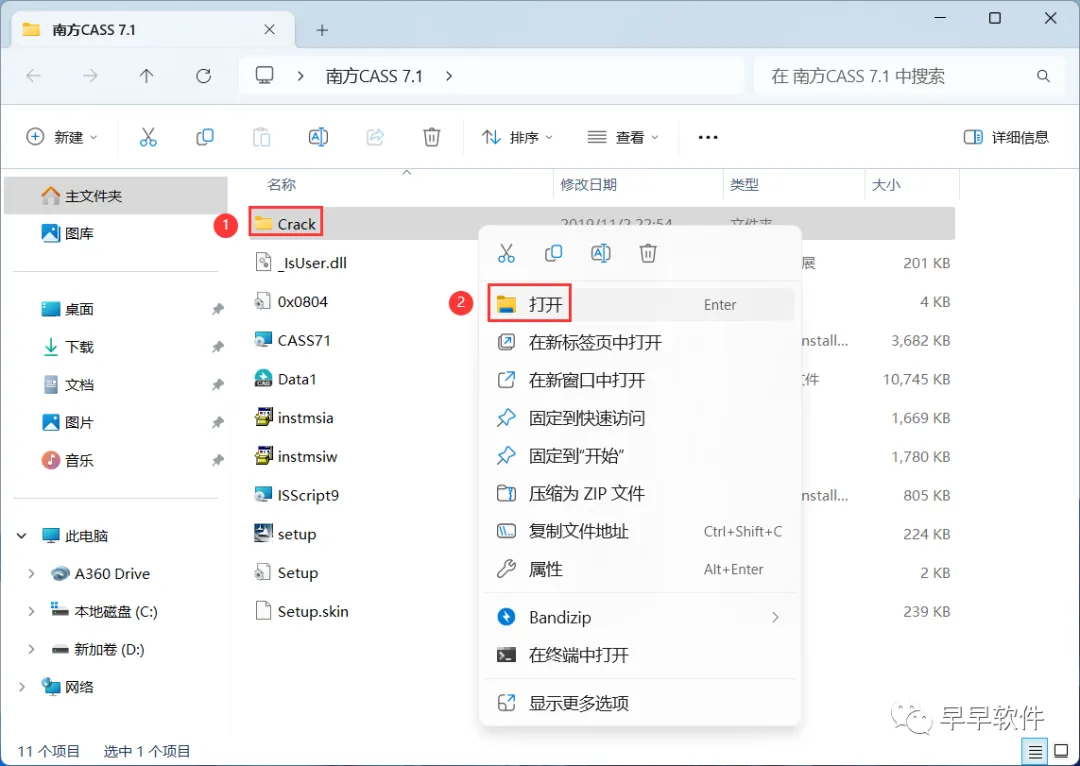The height and width of the screenshot is (766, 1080).
Task: Open the 新建 dropdown
Action: [61, 137]
